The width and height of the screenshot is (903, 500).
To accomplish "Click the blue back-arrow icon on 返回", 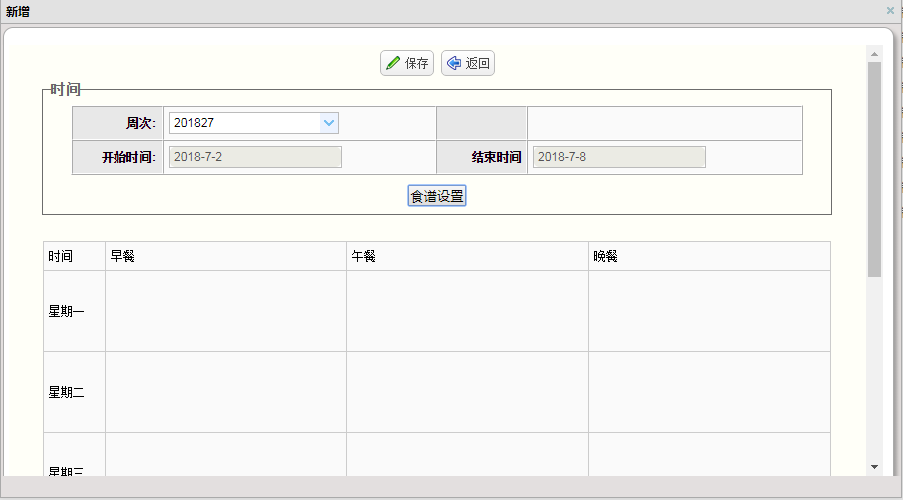I will point(454,63).
